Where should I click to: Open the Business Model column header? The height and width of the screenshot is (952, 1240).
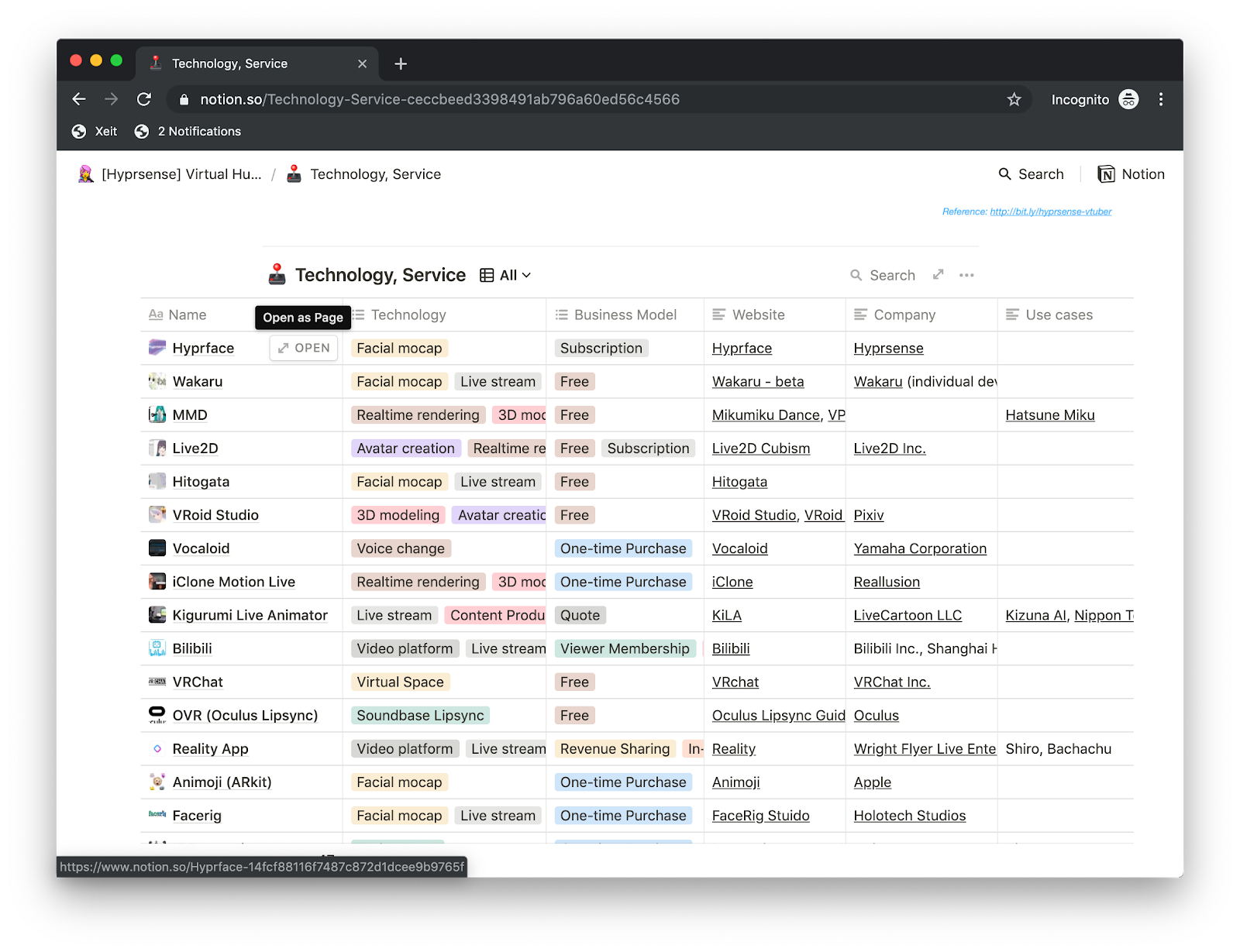[625, 314]
